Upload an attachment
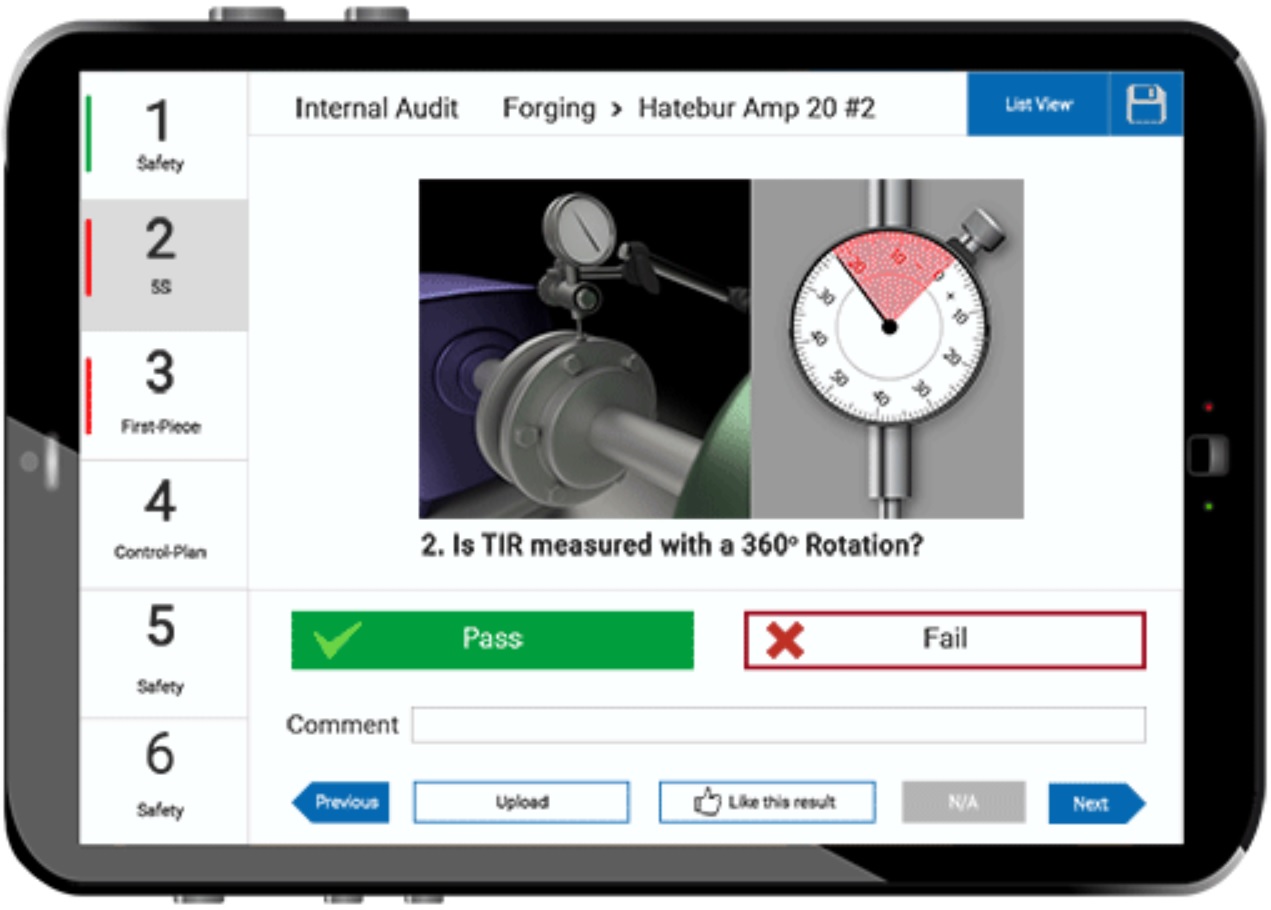This screenshot has height=910, width=1271. coord(521,802)
